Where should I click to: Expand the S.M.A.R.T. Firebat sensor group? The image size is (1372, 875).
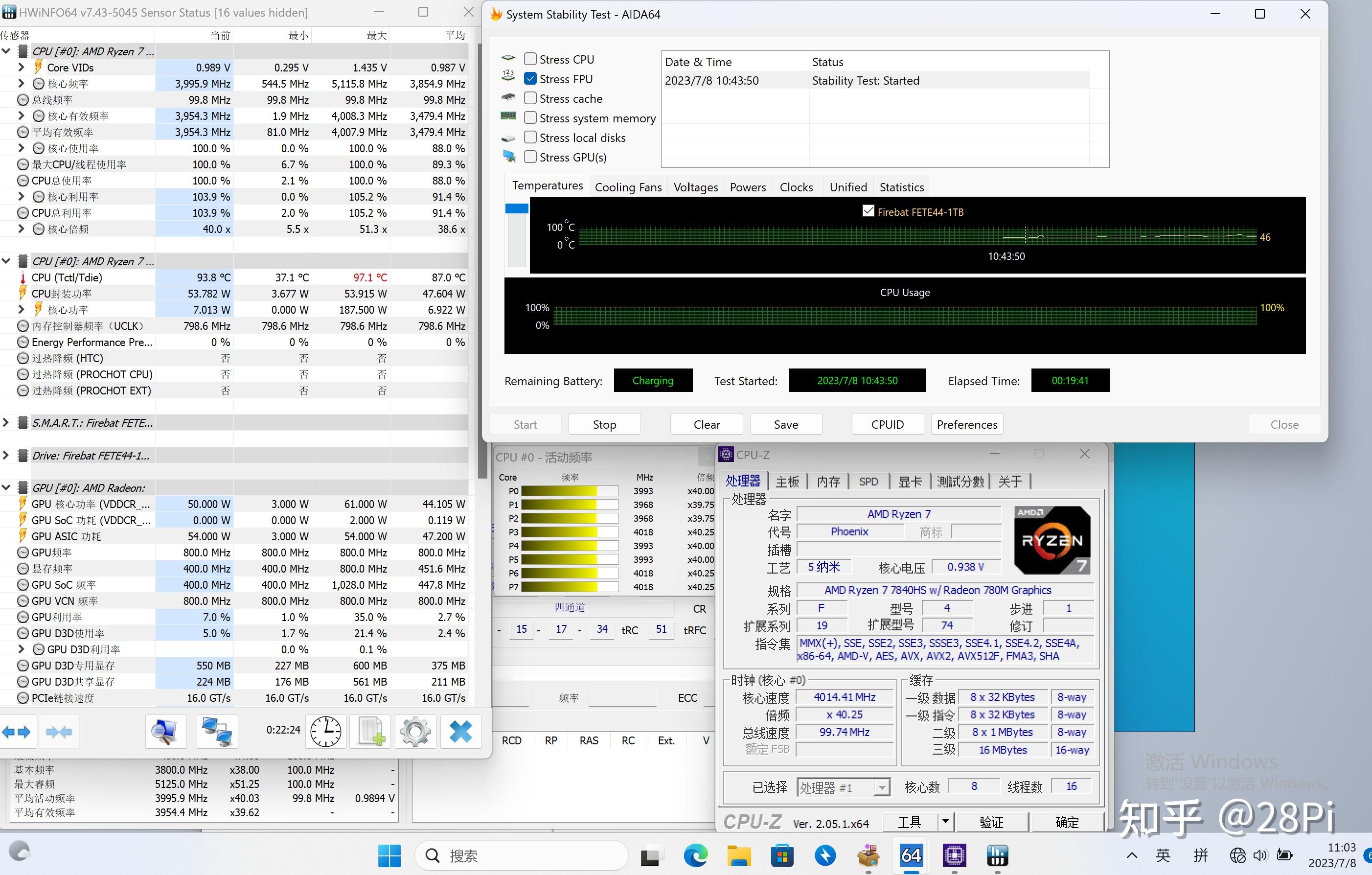[x=6, y=422]
